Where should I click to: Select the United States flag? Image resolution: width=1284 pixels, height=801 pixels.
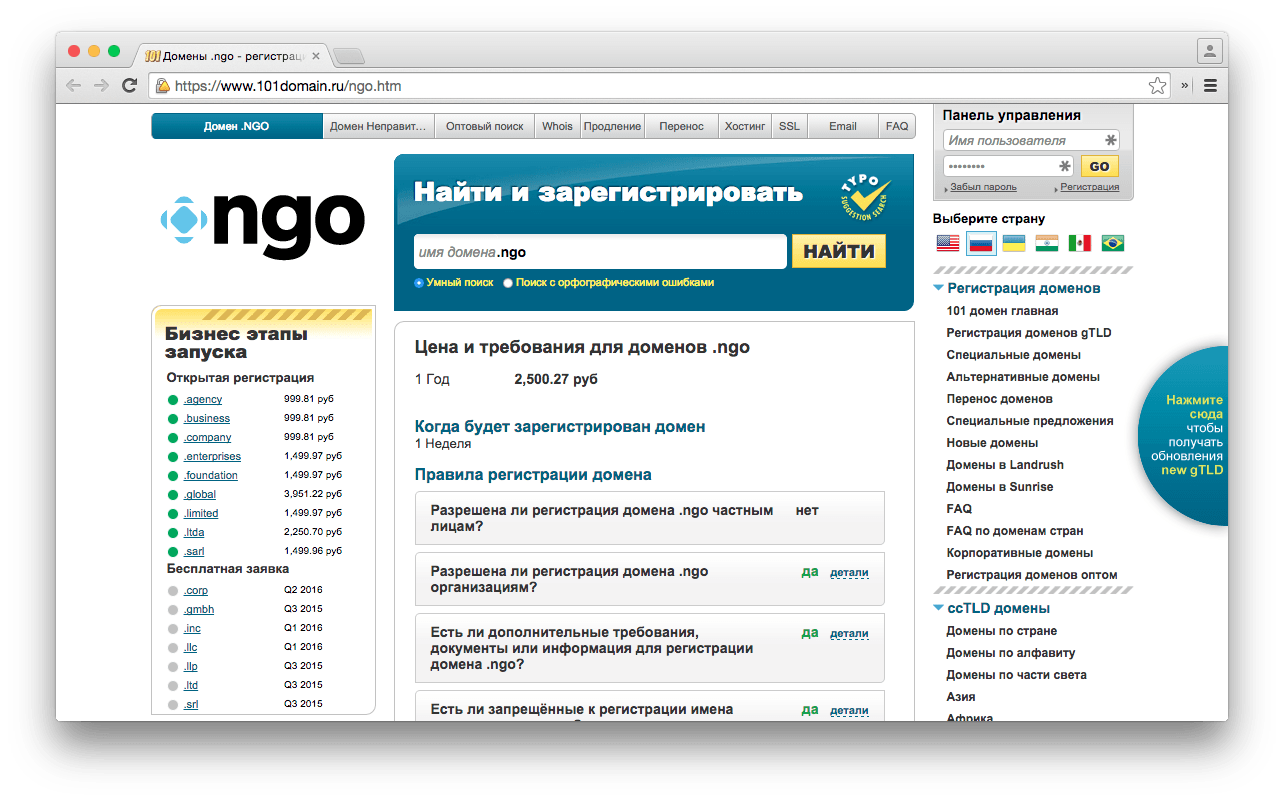click(x=948, y=243)
